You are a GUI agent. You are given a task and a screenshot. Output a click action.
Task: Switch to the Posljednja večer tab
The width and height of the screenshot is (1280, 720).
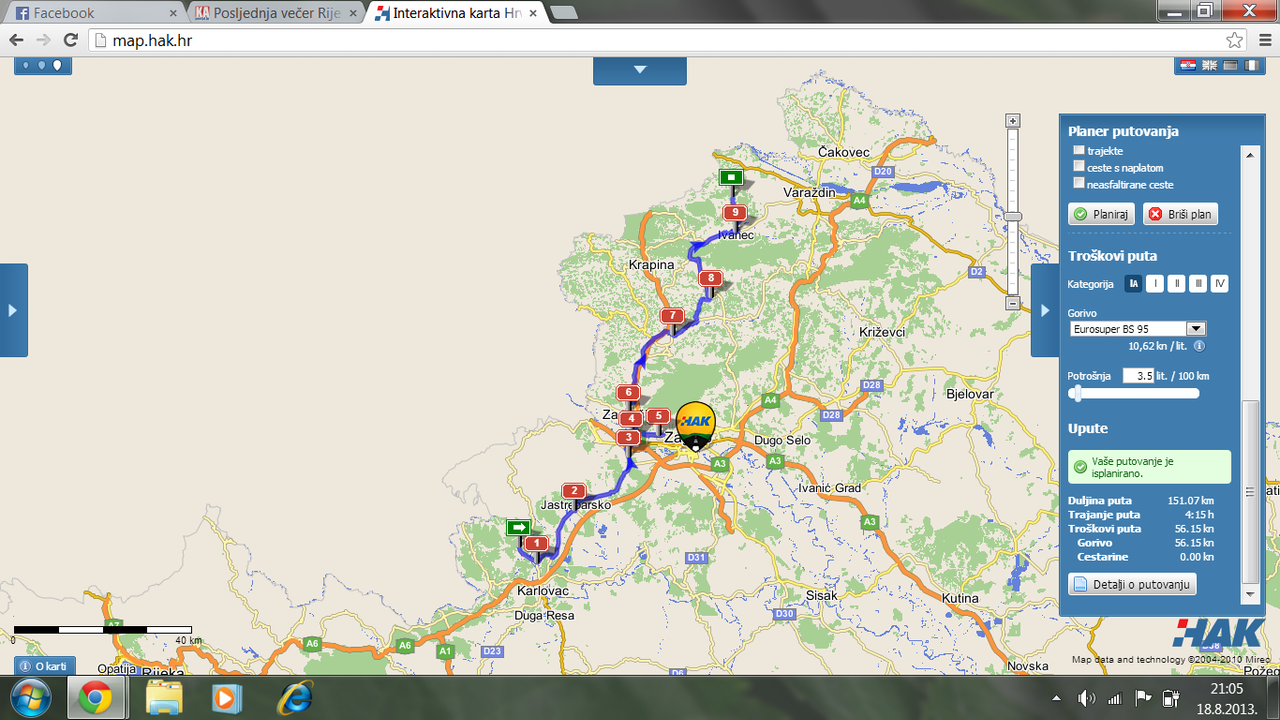click(x=275, y=13)
